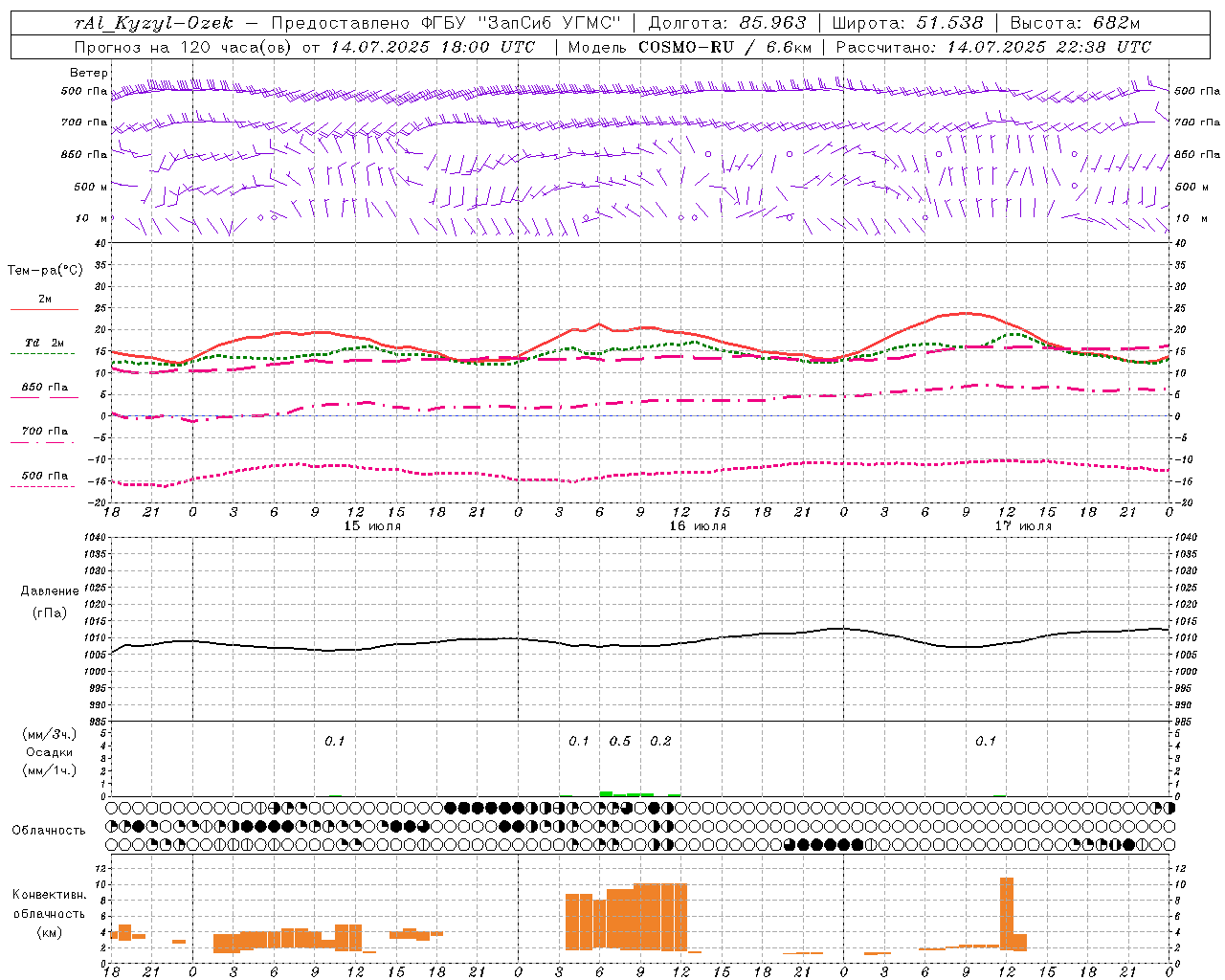Click the '(мм/3ч.)' precipitation unit label
1225x980 pixels.
pos(50,734)
